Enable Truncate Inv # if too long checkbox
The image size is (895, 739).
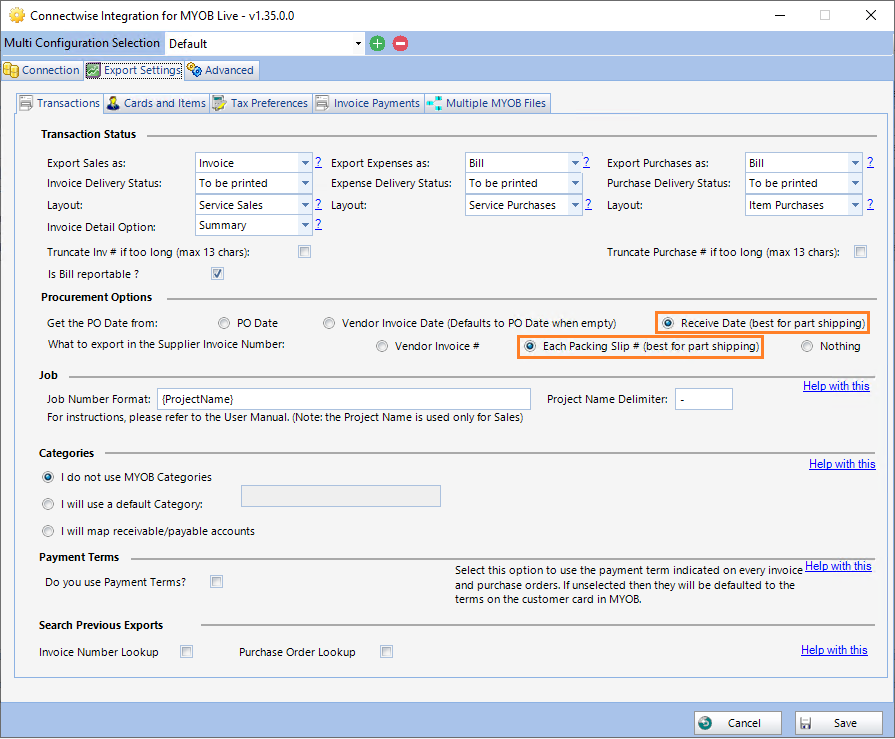coord(304,252)
